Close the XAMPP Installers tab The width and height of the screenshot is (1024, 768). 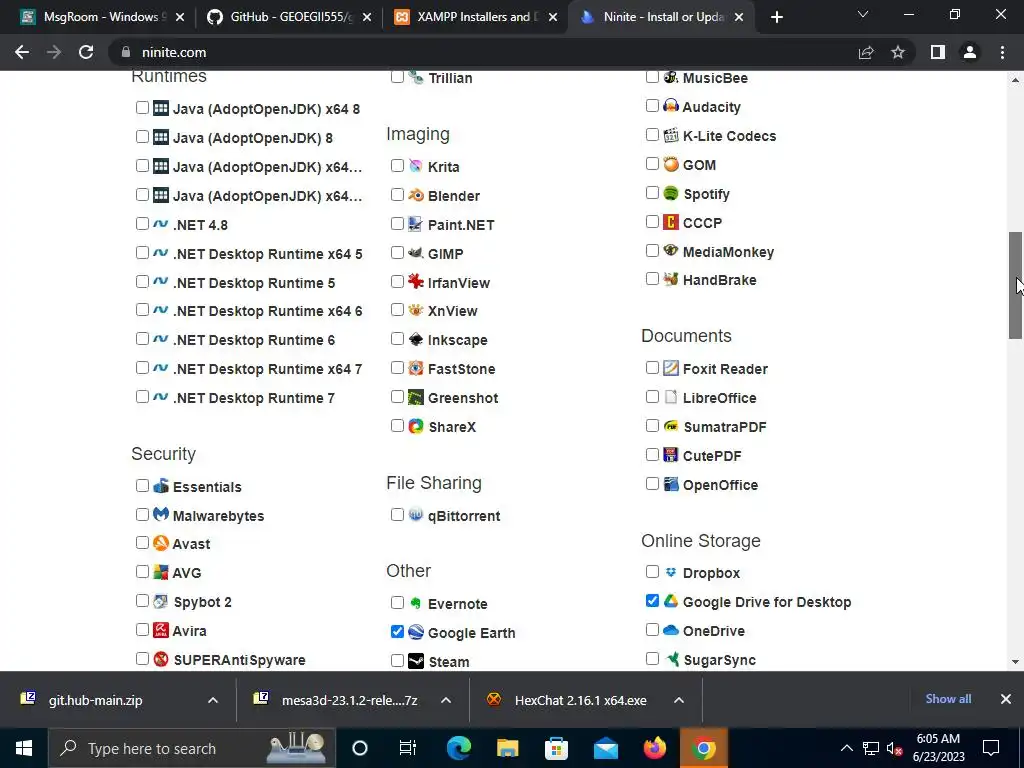553,17
